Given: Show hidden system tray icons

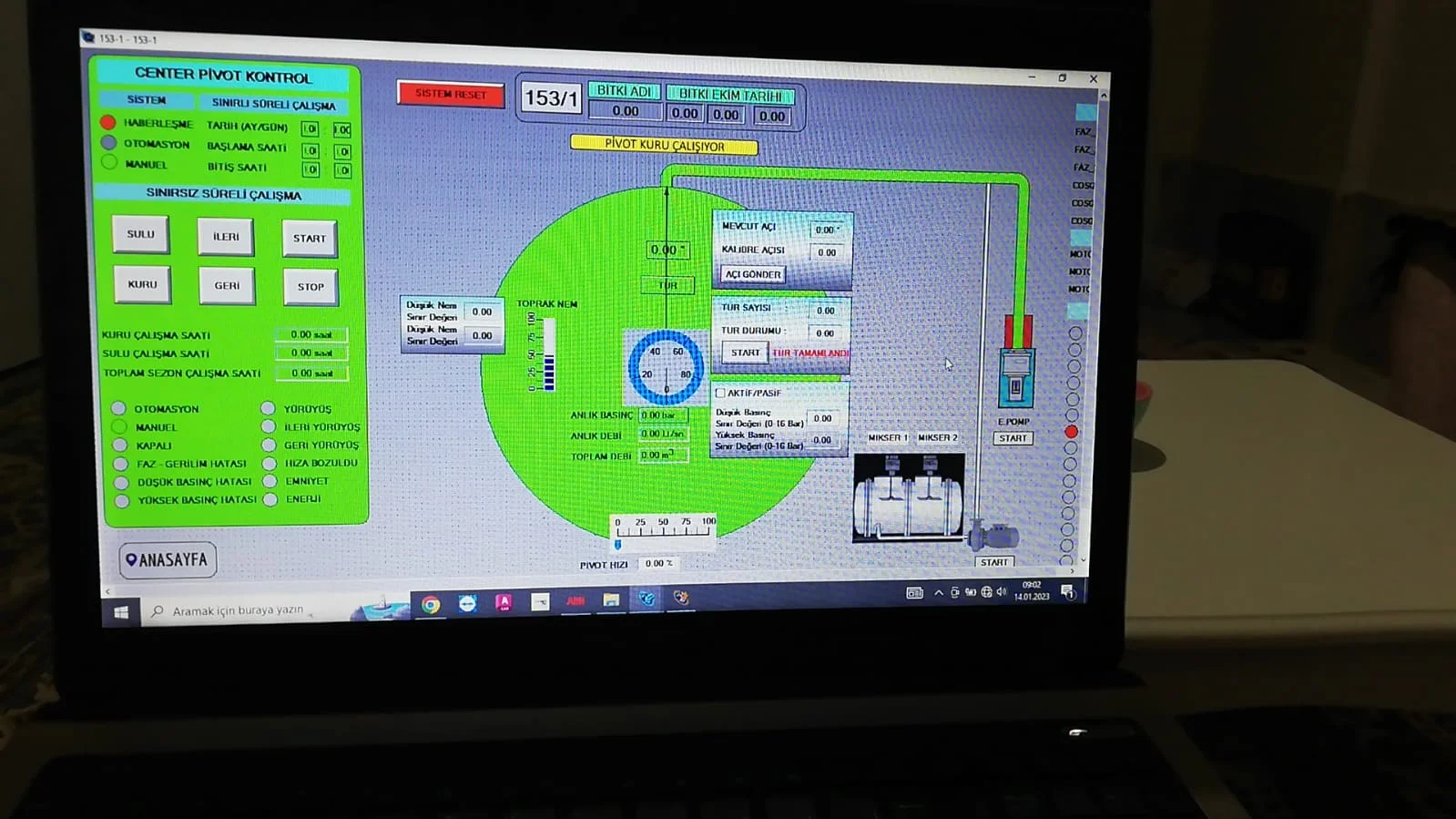Looking at the screenshot, I should pyautogui.click(x=939, y=593).
